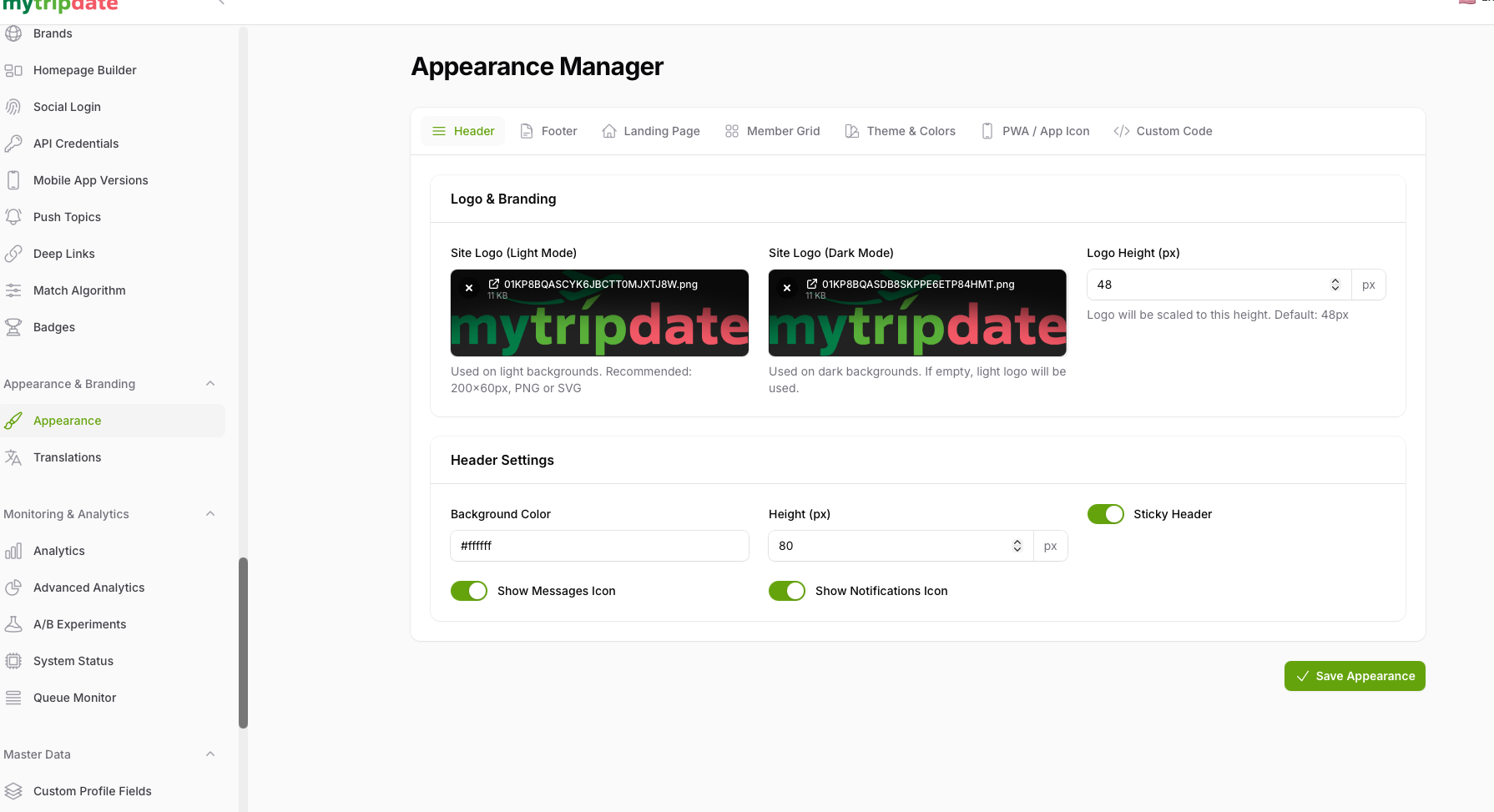Click the Advanced Analytics pie icon

(x=13, y=588)
